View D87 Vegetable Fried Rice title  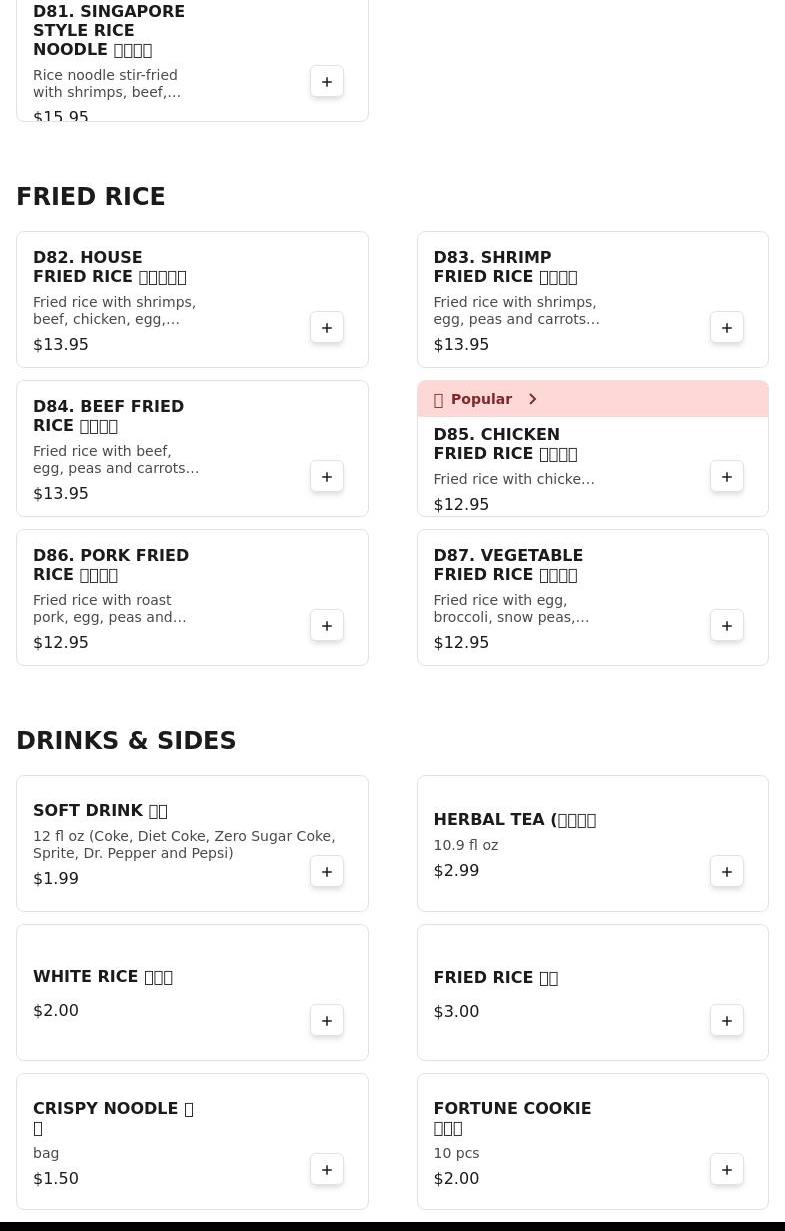[508, 565]
